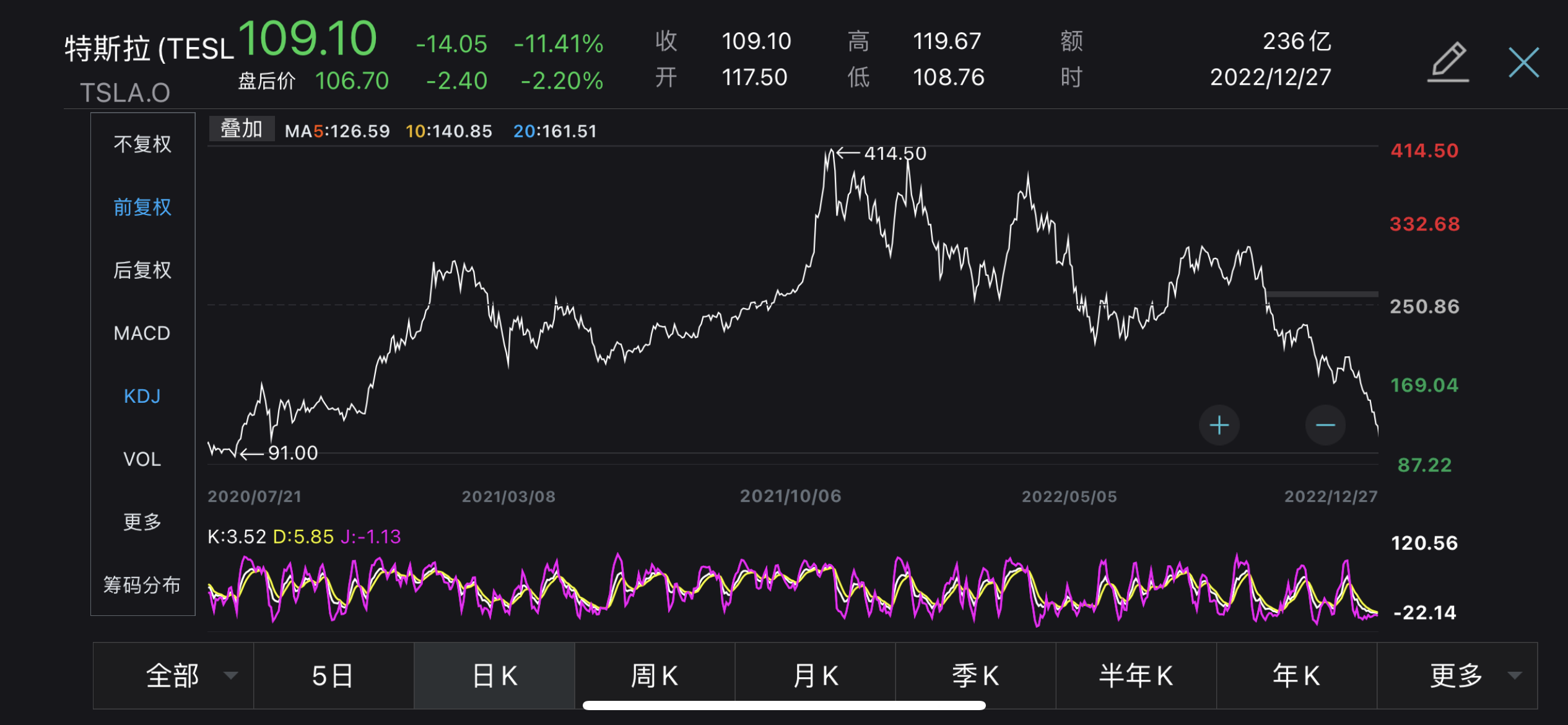Select the 后复权 adjustment option
1568x725 pixels.
[x=142, y=270]
